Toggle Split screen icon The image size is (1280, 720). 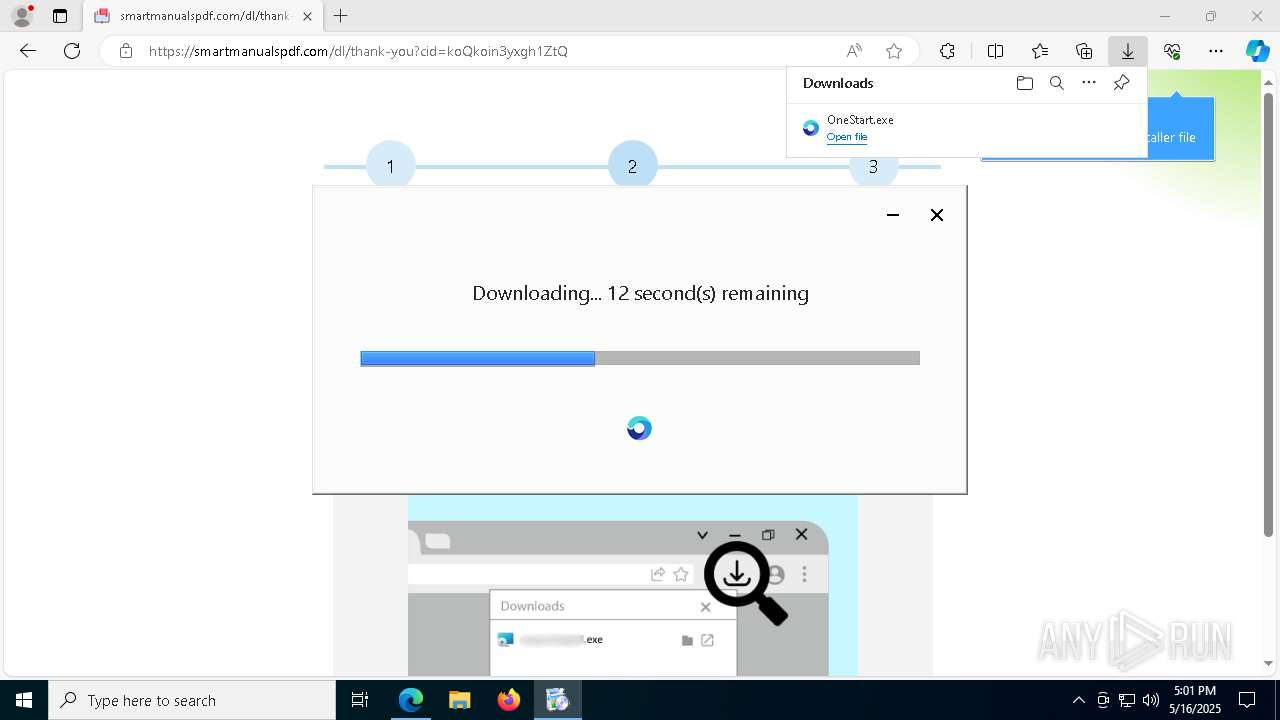tap(995, 51)
